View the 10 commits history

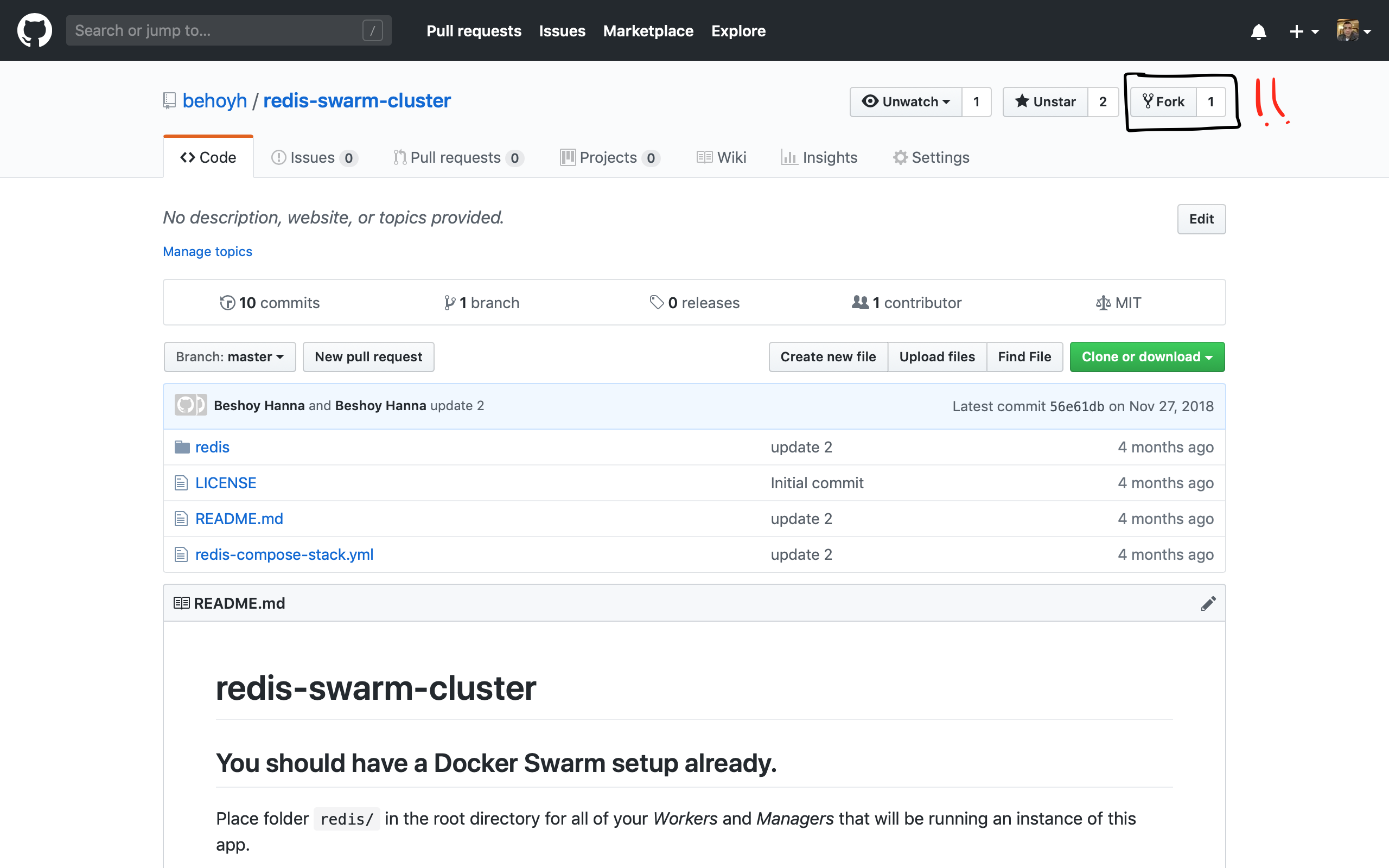coord(270,303)
